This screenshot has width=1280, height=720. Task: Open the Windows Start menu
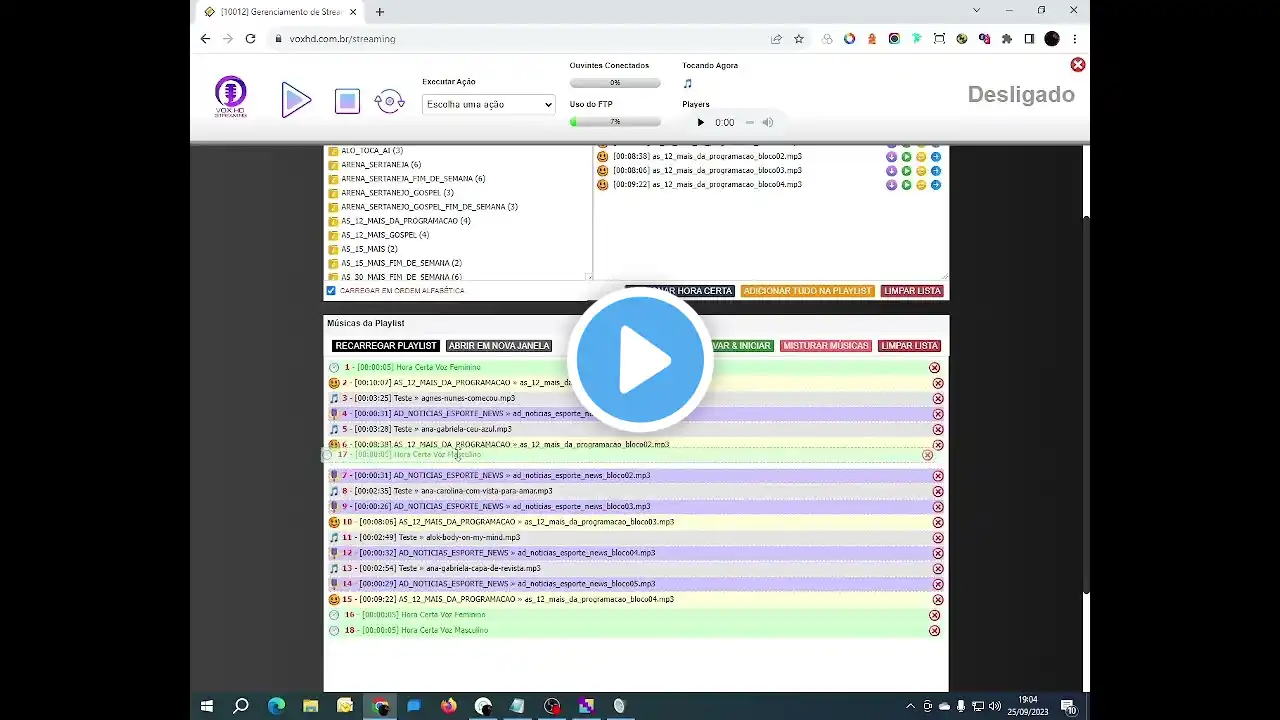pos(207,706)
